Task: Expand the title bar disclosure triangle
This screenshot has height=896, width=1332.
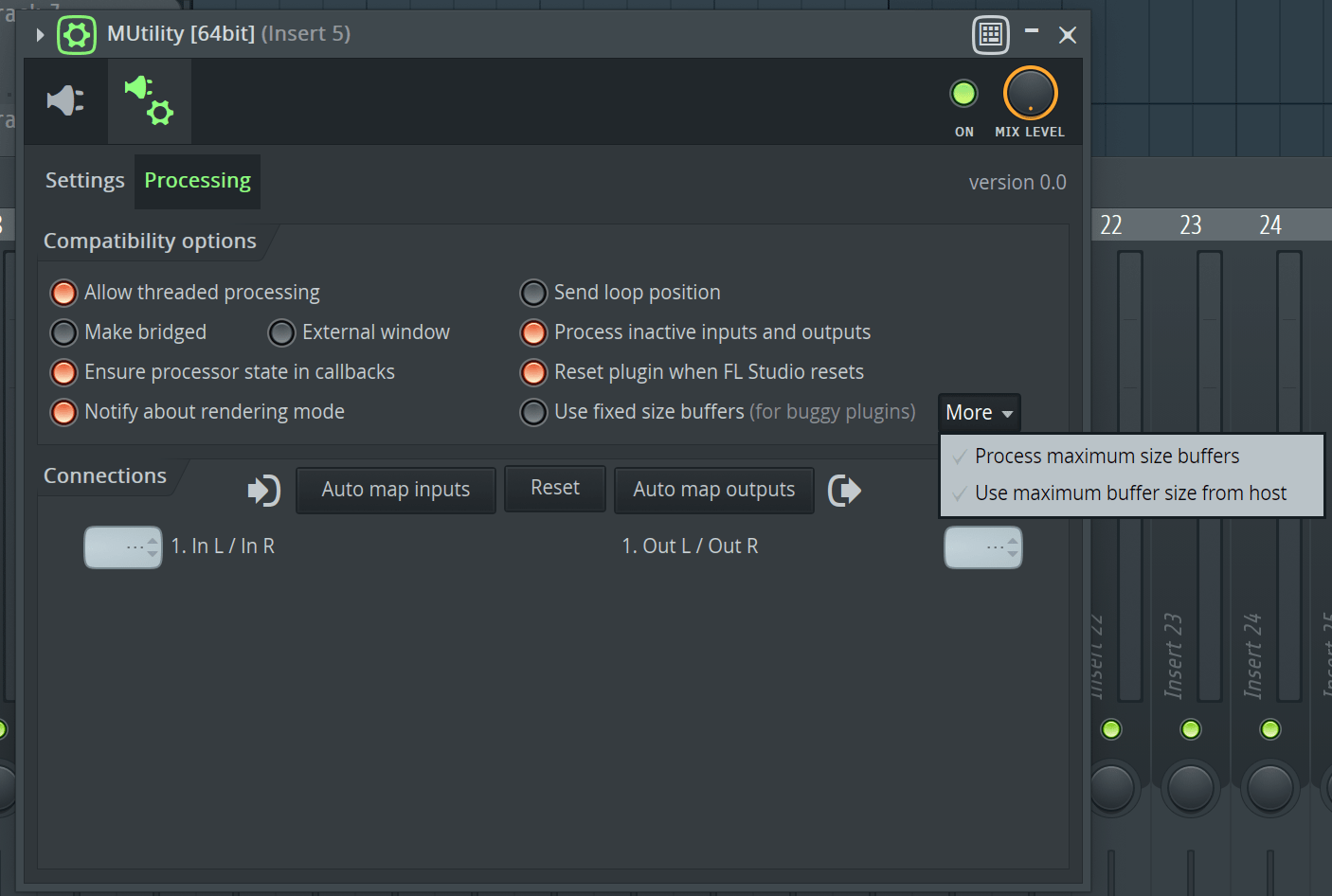Action: 39,34
